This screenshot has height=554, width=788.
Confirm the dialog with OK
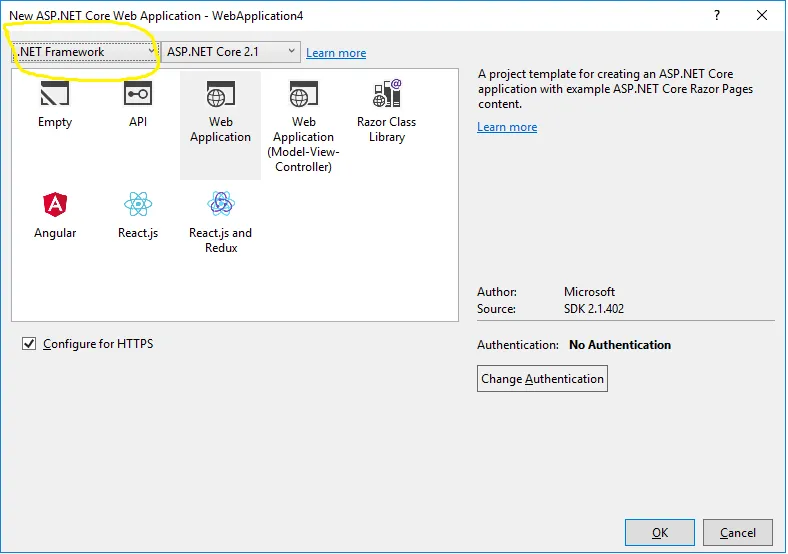point(660,532)
